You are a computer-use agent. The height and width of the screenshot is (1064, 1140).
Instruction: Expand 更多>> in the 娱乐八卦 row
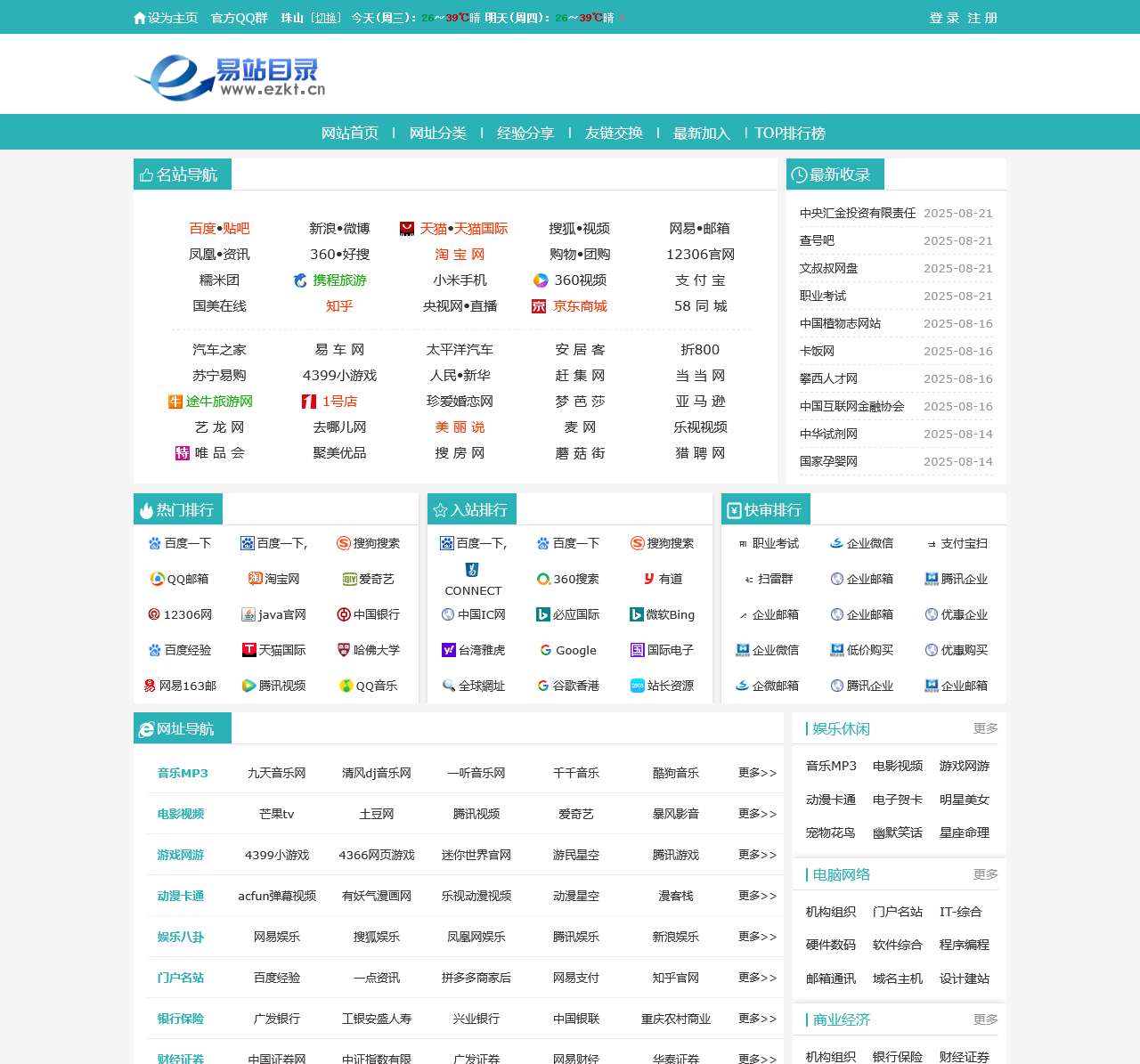coord(757,937)
